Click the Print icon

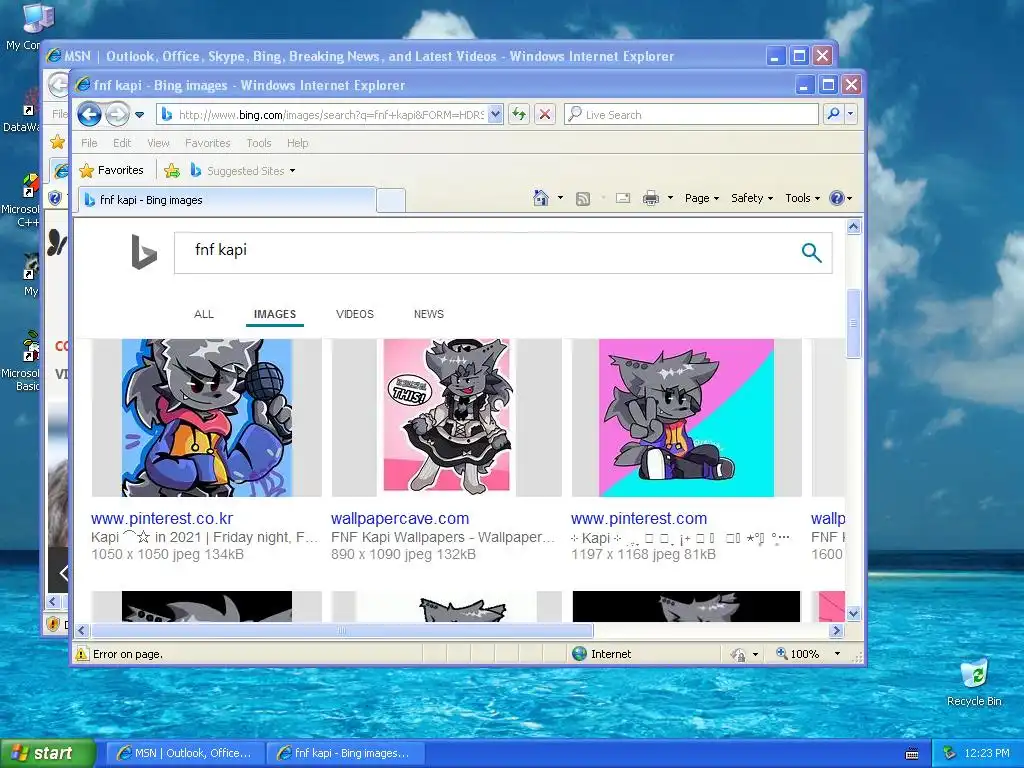pos(650,198)
